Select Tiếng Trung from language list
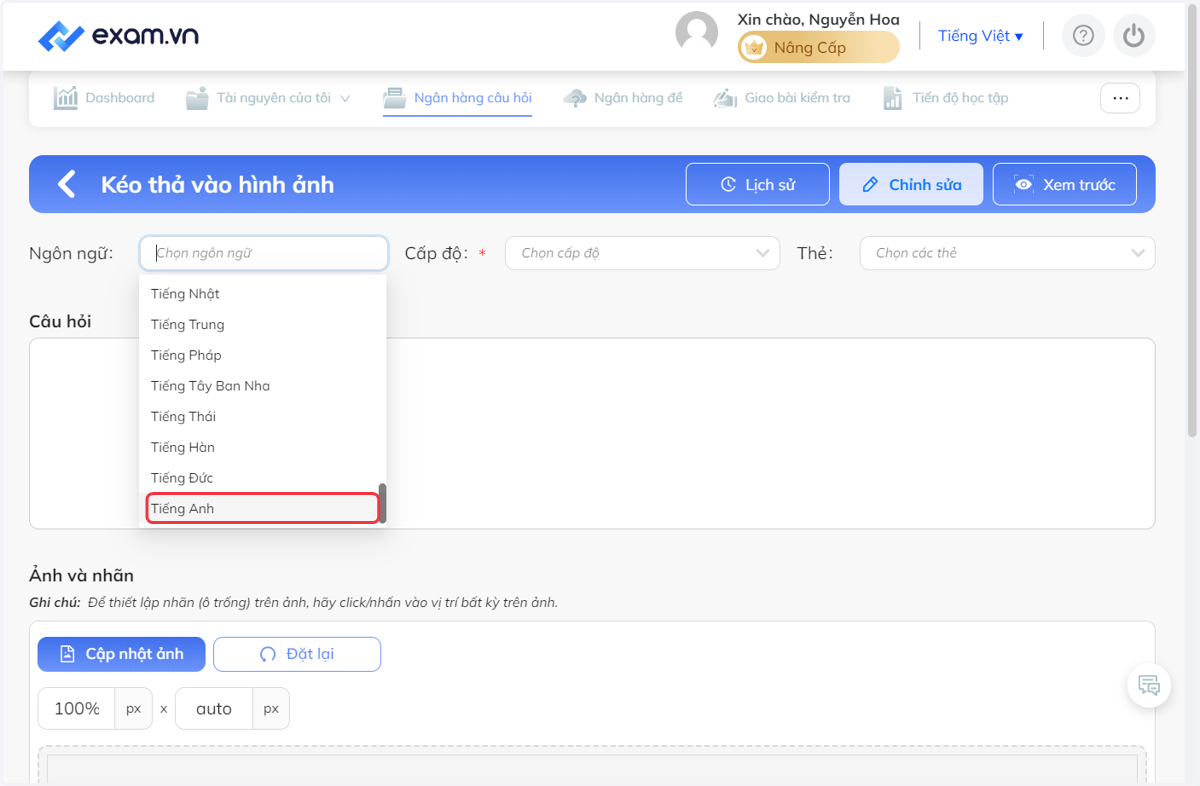Image resolution: width=1200 pixels, height=786 pixels. [262, 324]
